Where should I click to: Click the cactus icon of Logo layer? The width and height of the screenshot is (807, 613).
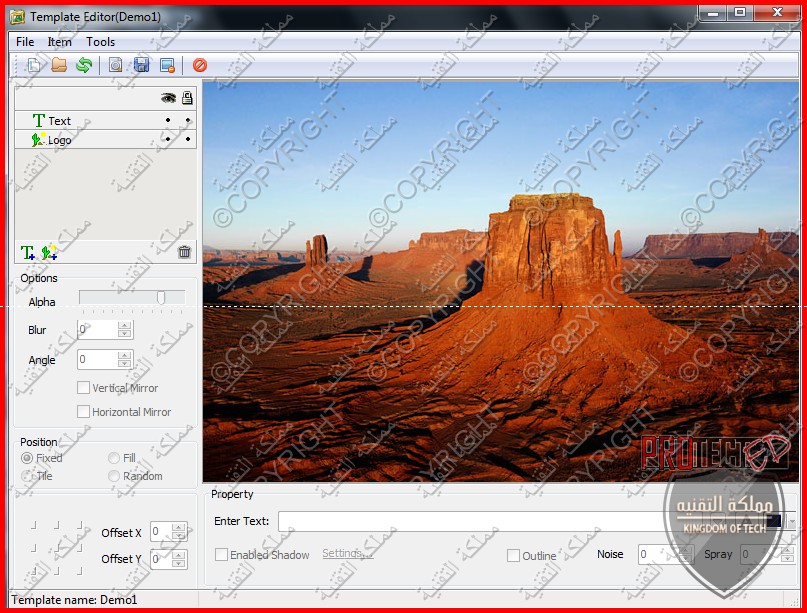(38, 139)
